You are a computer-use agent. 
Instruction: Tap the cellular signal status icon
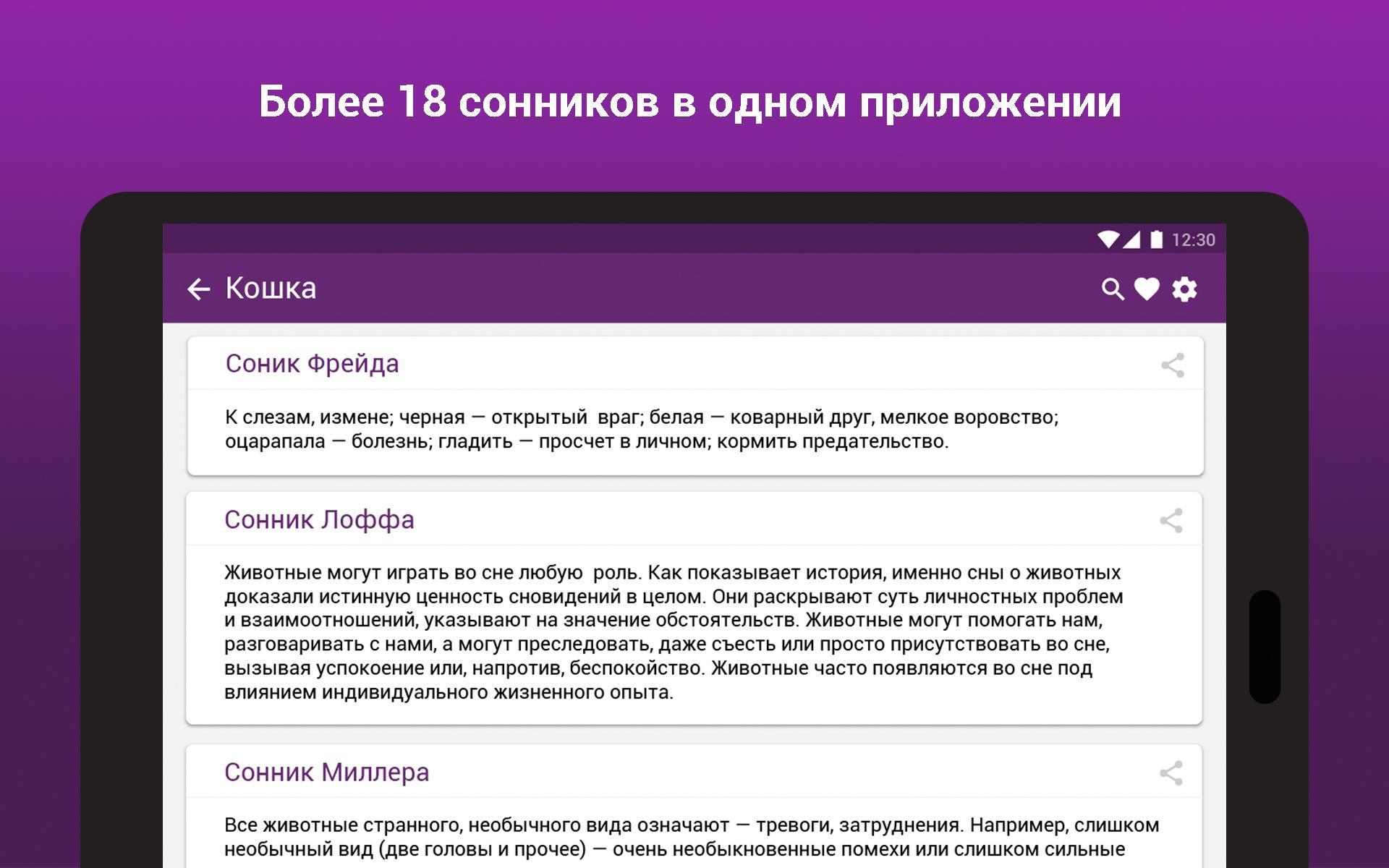coord(1131,239)
